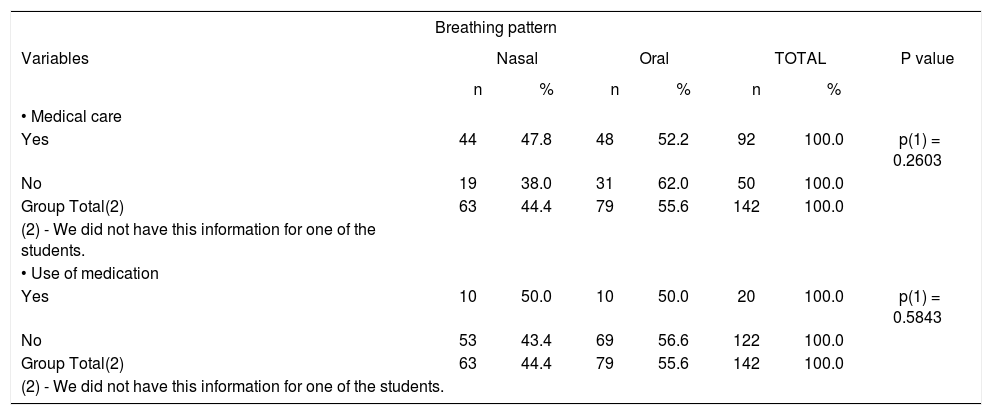This screenshot has height=415, width=992.
Task: Select the oral count cell showing 69
Action: point(605,340)
